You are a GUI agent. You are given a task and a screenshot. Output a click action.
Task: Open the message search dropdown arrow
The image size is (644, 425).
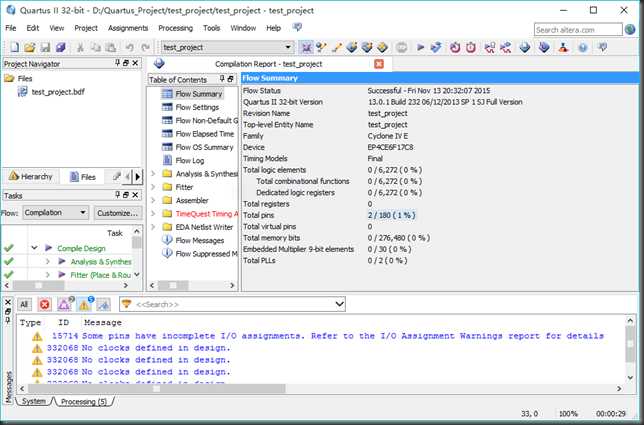(x=339, y=304)
